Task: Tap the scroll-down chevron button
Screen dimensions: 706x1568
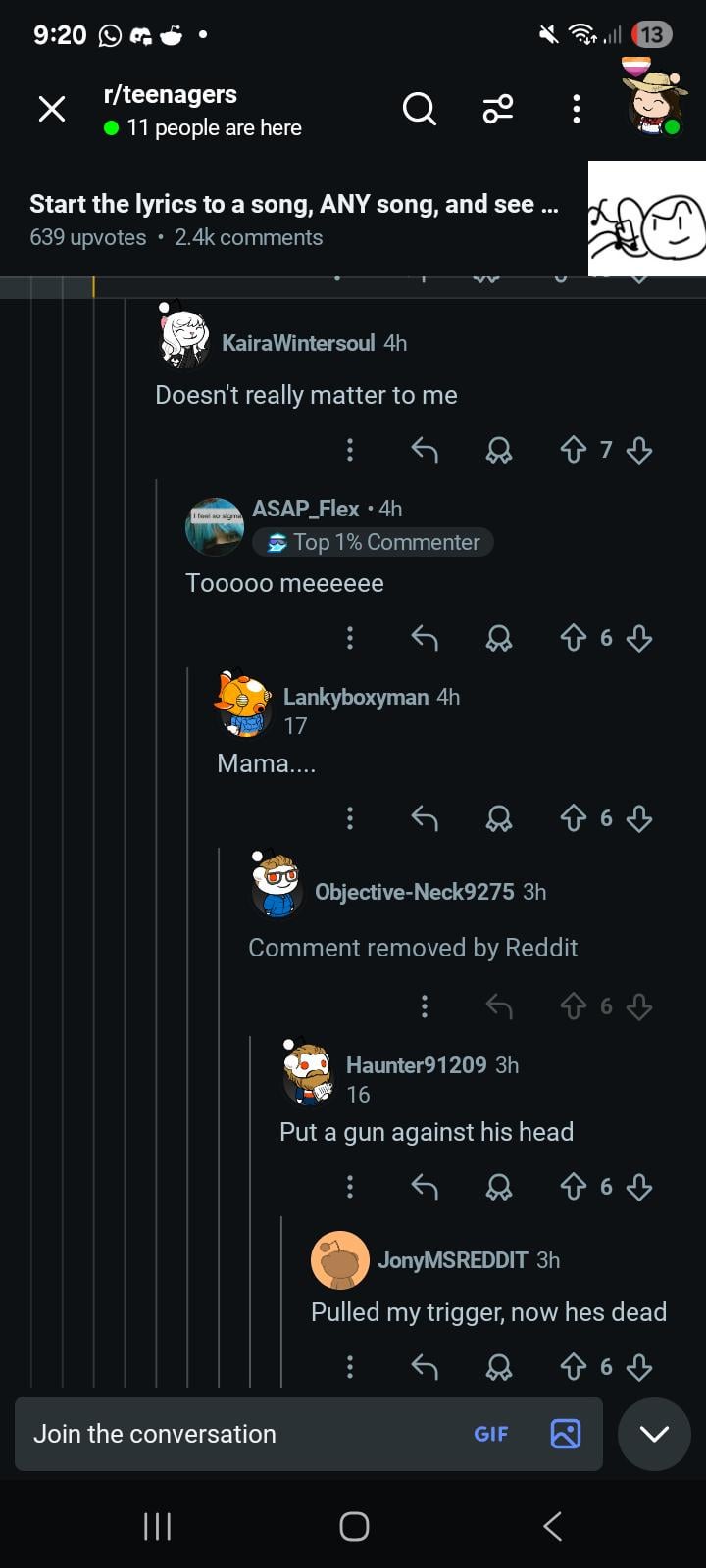Action: [654, 1434]
